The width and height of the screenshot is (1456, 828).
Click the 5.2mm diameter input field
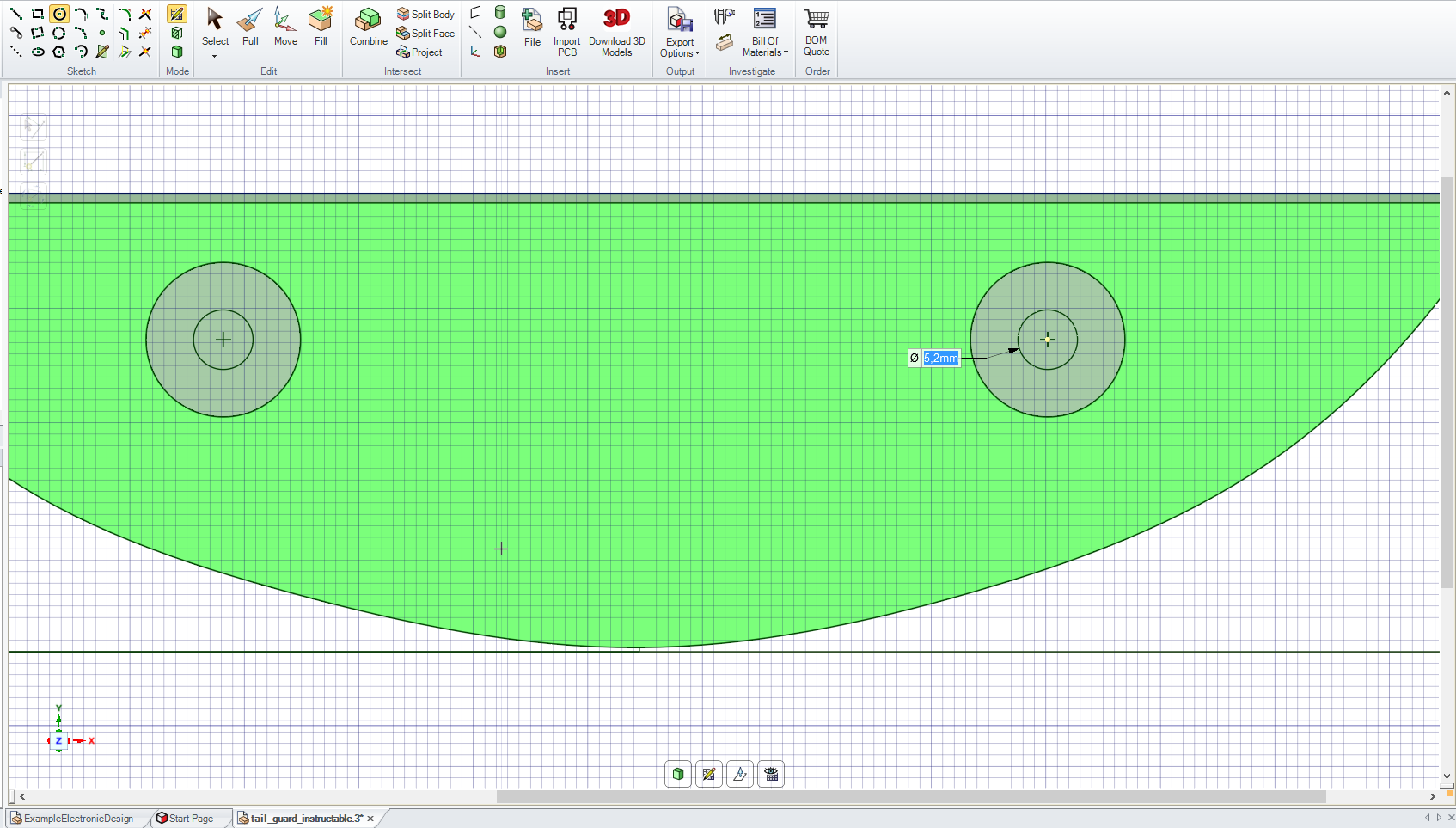click(940, 358)
